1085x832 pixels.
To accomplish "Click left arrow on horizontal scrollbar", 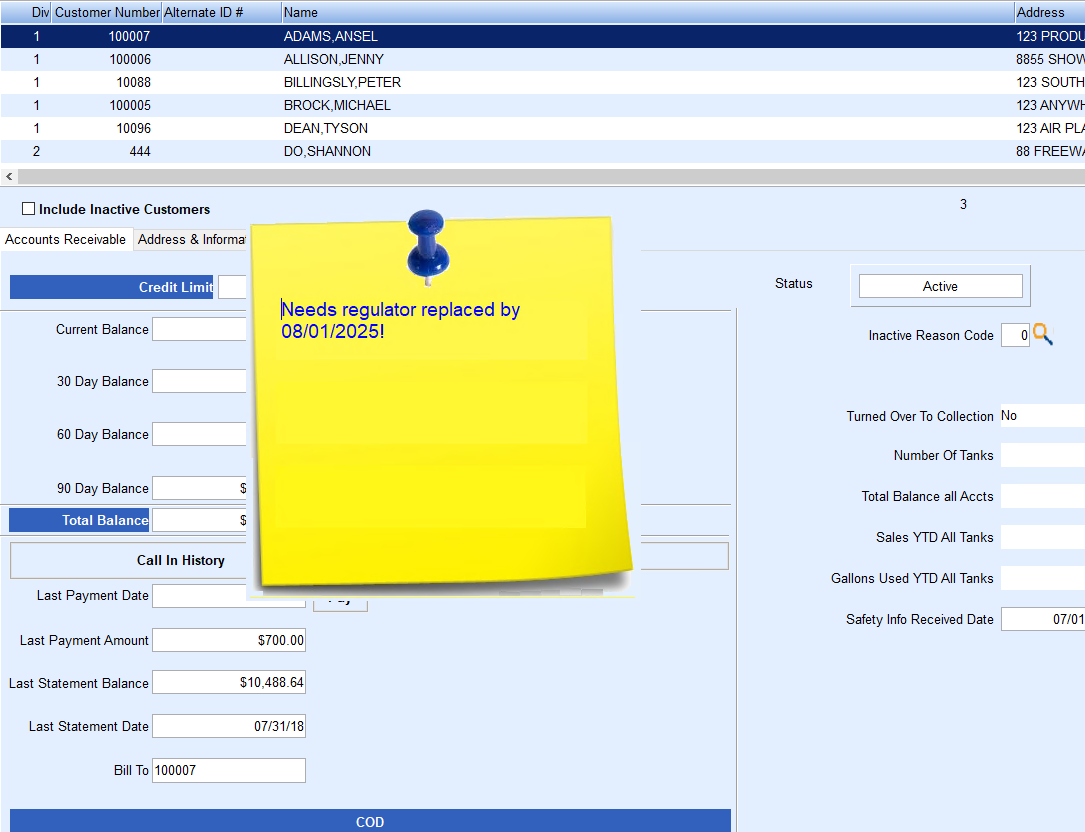I will pyautogui.click(x=9, y=176).
